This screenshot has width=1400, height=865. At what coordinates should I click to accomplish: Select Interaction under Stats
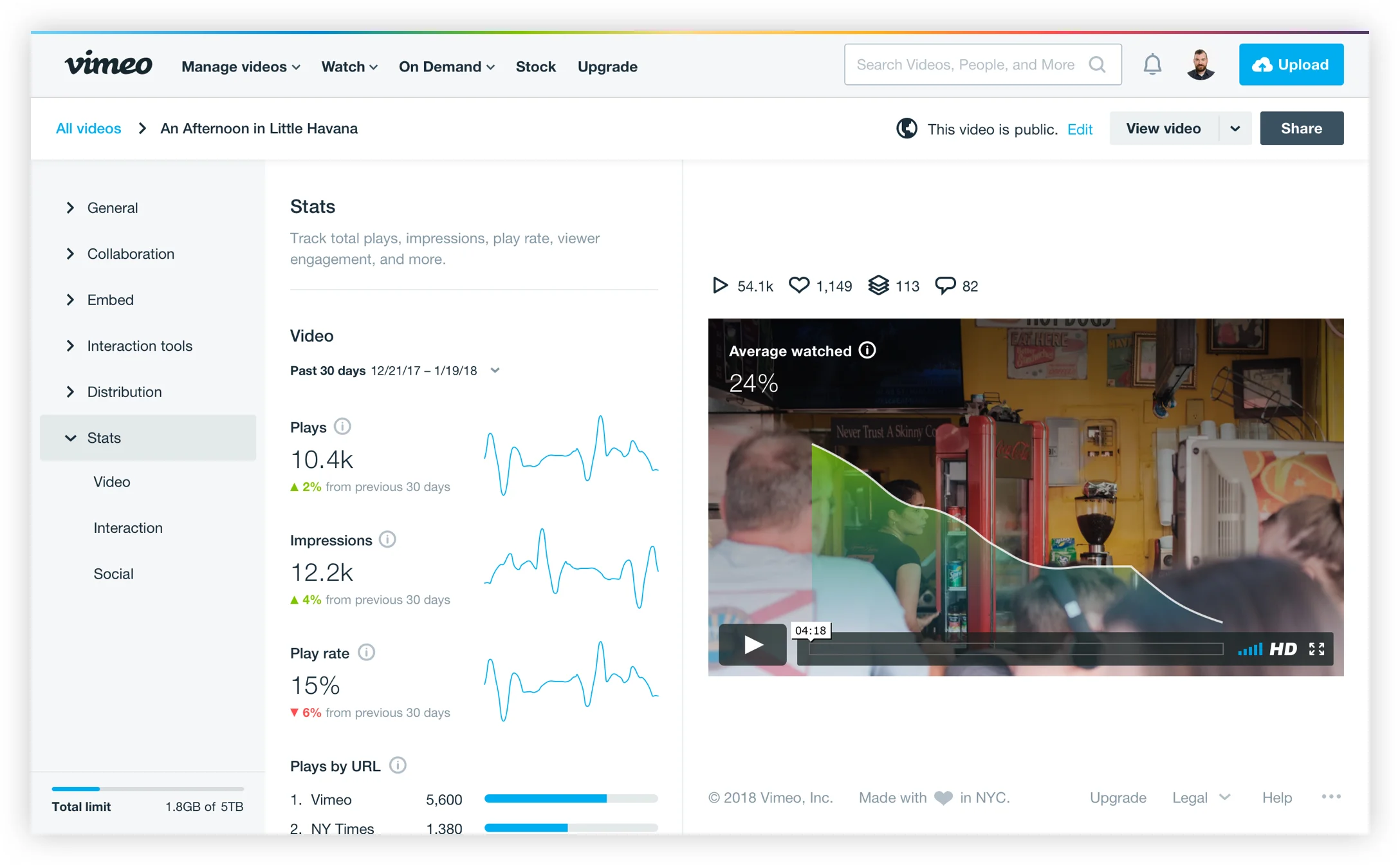pyautogui.click(x=128, y=528)
